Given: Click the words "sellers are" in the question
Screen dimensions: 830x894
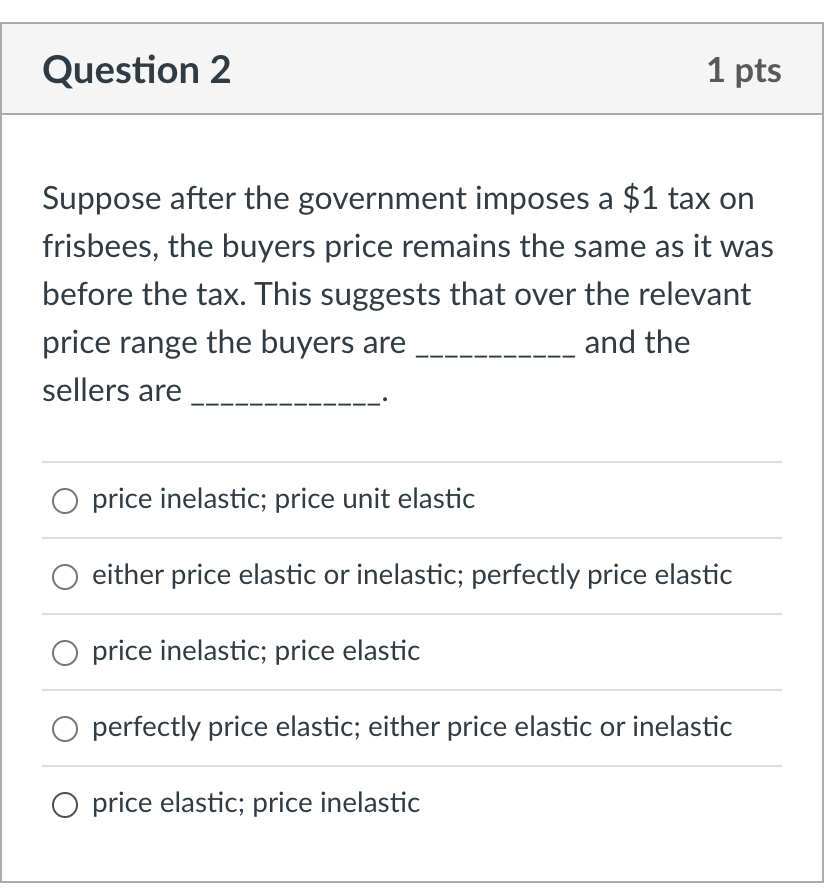Looking at the screenshot, I should click(x=112, y=390).
